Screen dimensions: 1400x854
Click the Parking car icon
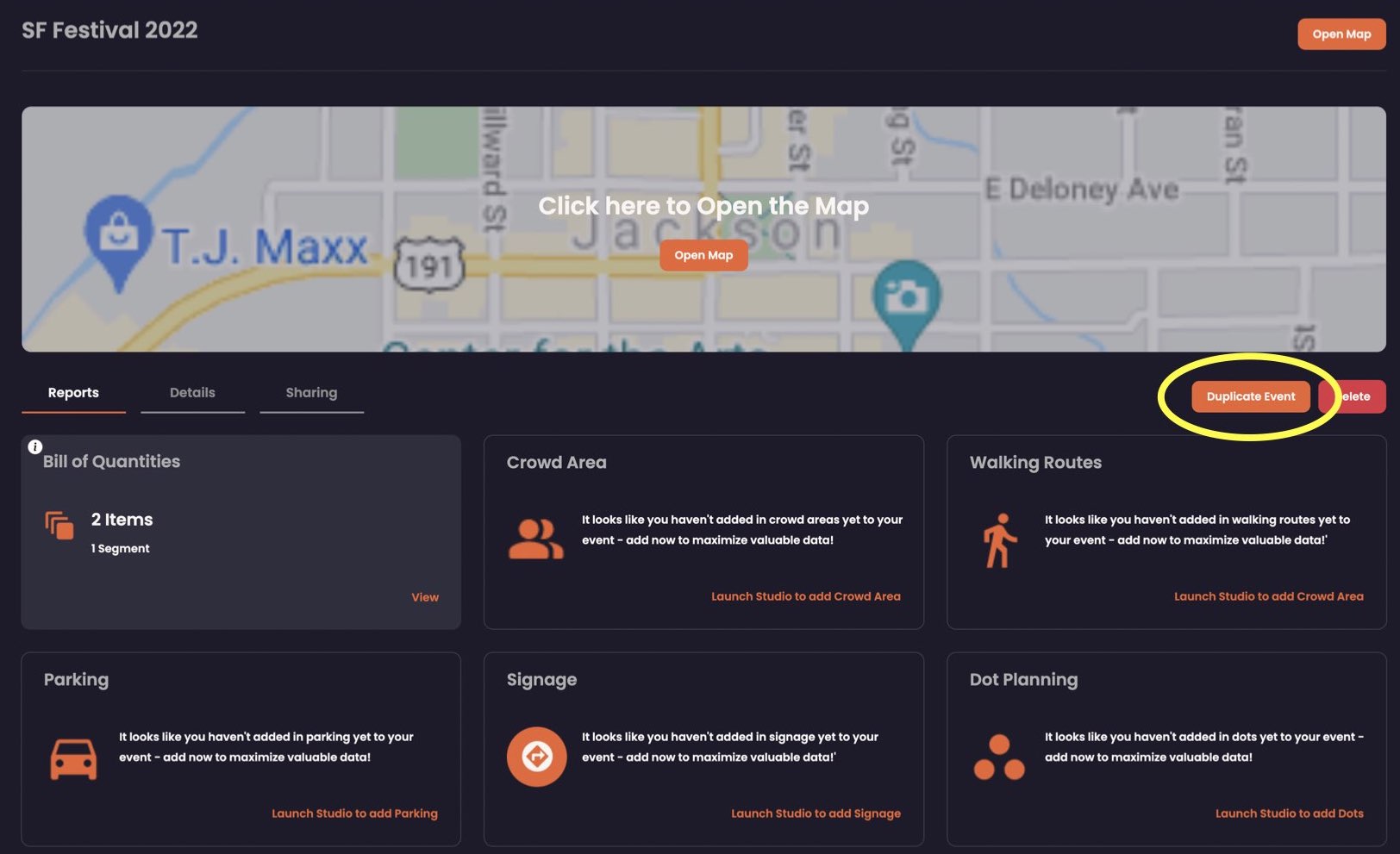73,758
